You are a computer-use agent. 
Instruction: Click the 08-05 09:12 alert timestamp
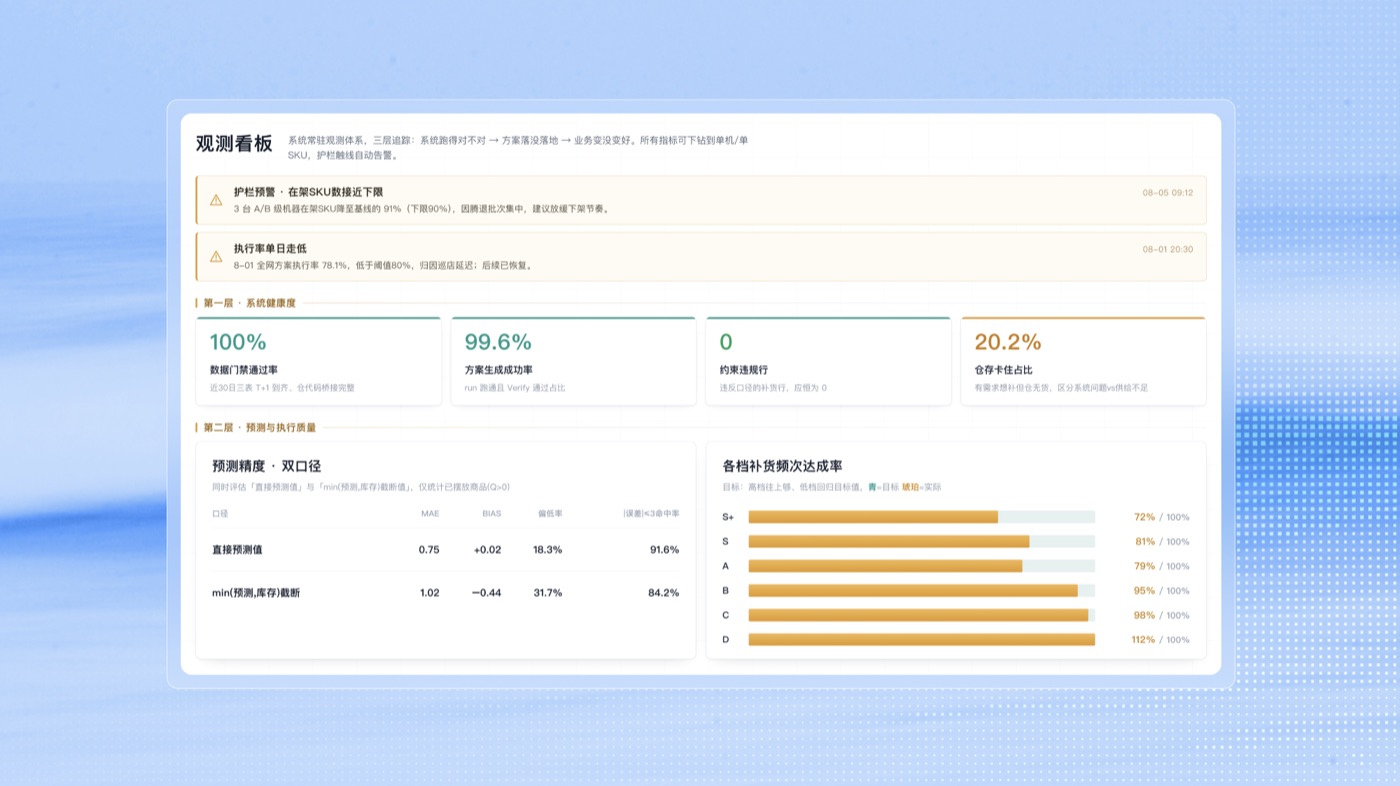(x=1167, y=192)
